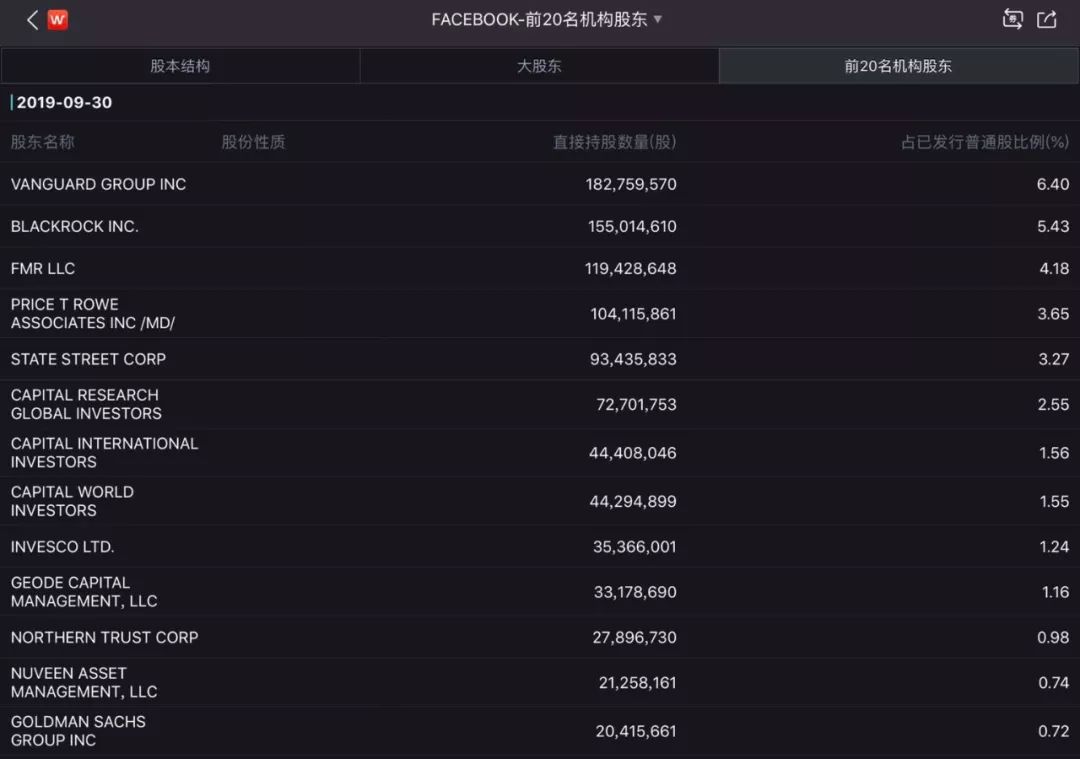The height and width of the screenshot is (759, 1080).
Task: Tap the back arrow icon
Action: tap(32, 20)
